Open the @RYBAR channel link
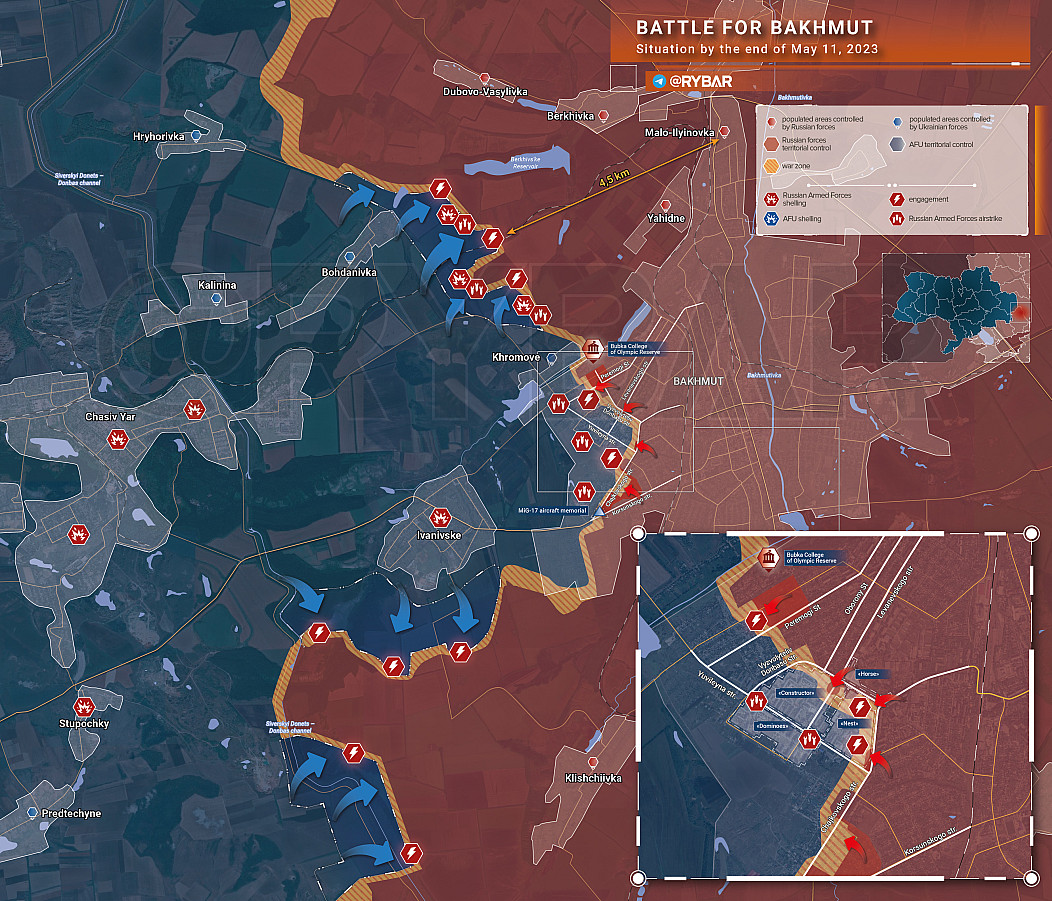 pyautogui.click(x=704, y=82)
